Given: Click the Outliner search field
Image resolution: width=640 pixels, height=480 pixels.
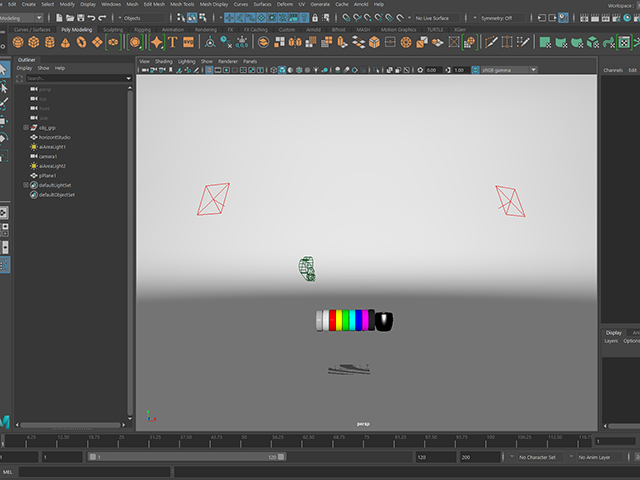Looking at the screenshot, I should [x=76, y=78].
